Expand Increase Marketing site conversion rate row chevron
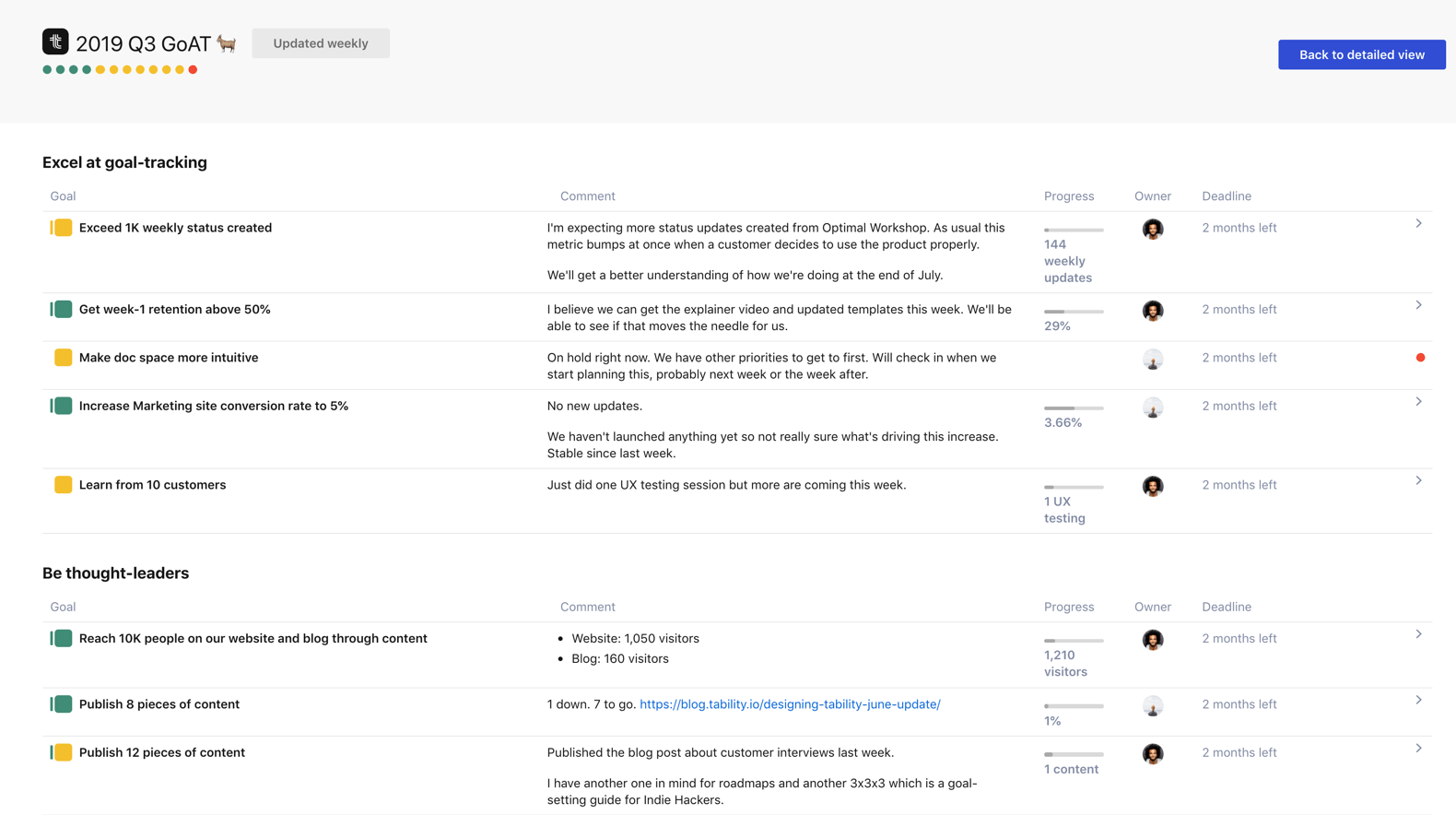Image resolution: width=1456 pixels, height=815 pixels. tap(1418, 401)
